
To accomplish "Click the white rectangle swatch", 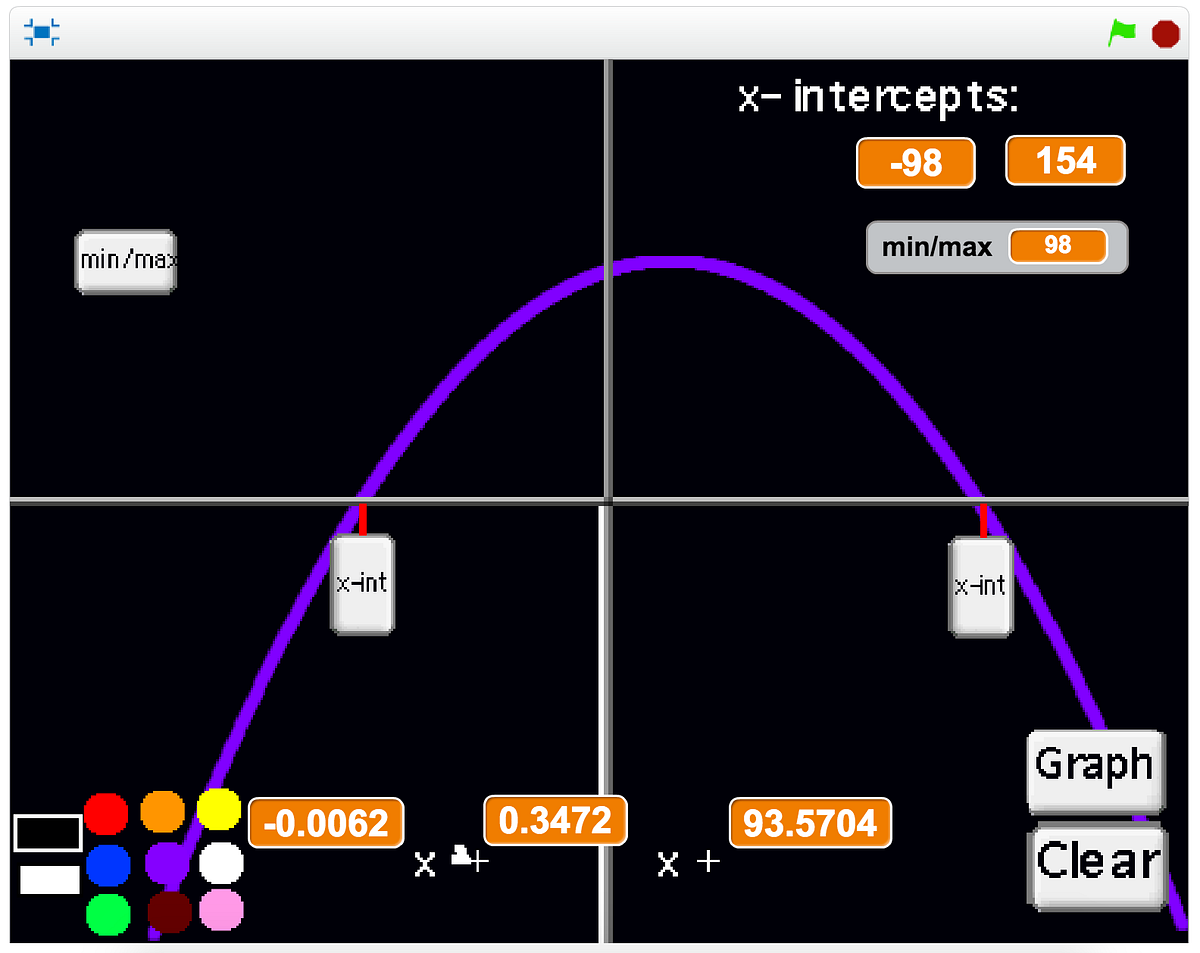I will (x=48, y=881).
